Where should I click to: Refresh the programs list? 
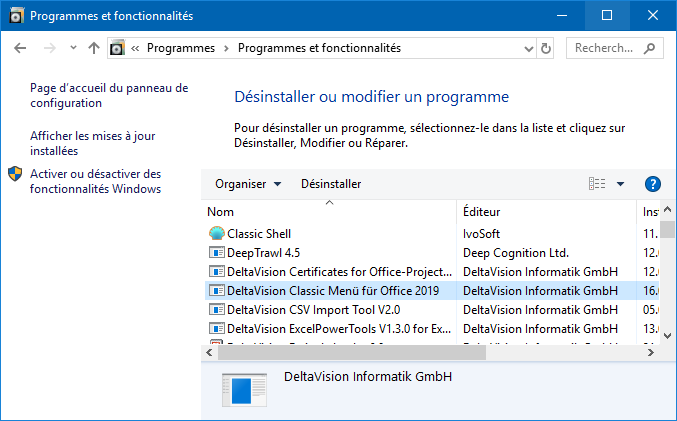(x=546, y=48)
